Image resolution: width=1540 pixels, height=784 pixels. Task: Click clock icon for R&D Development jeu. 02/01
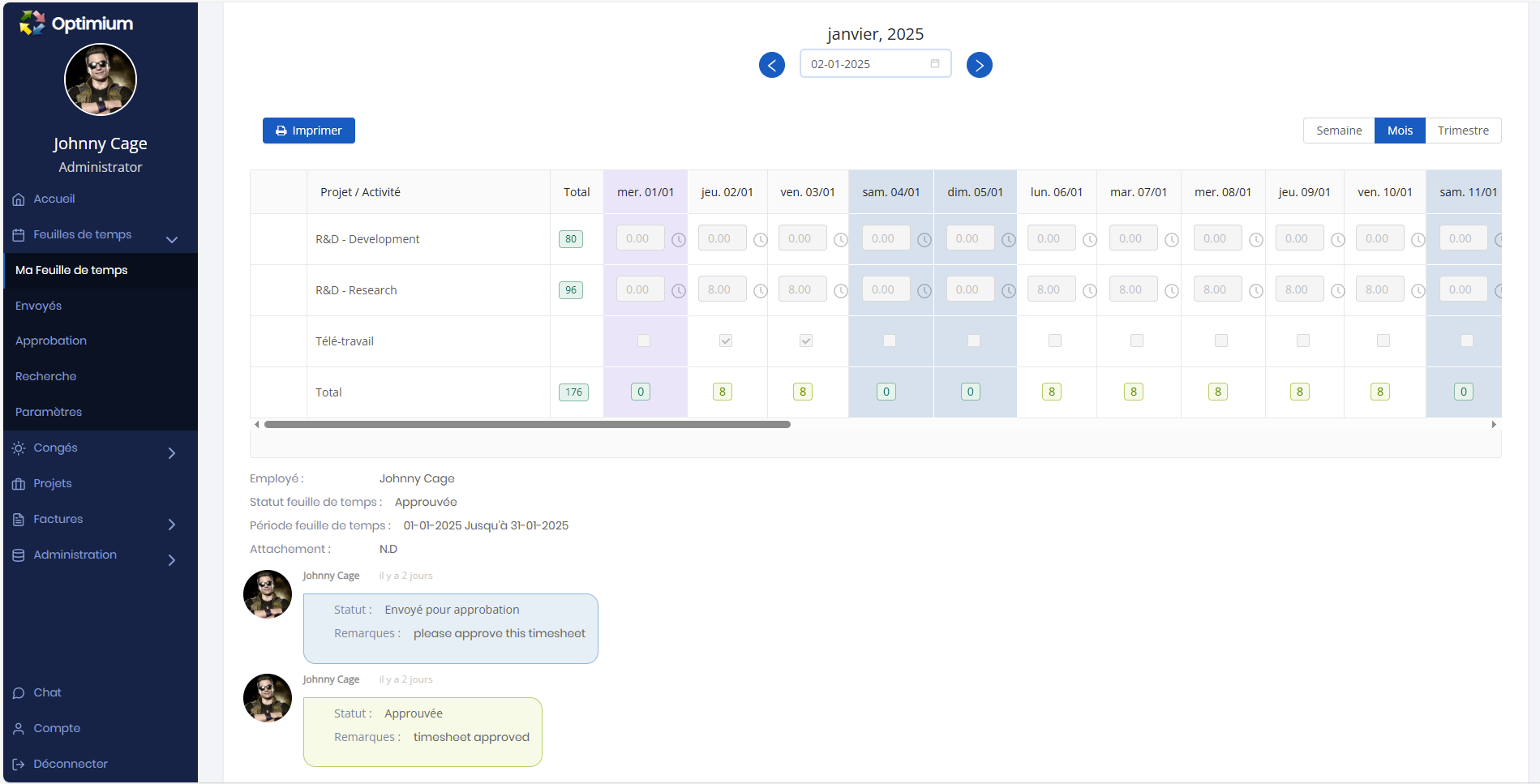(760, 240)
